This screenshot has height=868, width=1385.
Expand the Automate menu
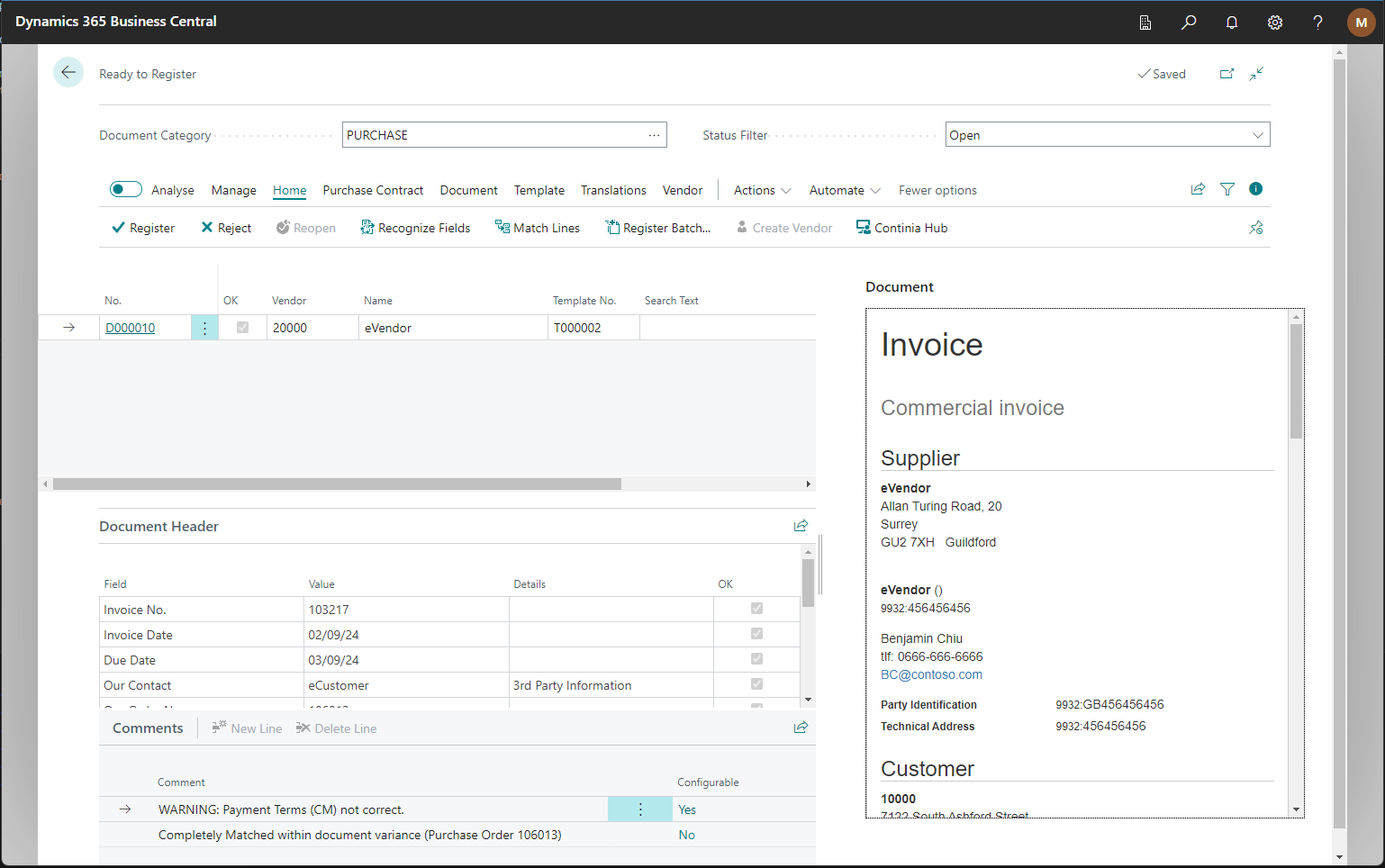click(844, 190)
